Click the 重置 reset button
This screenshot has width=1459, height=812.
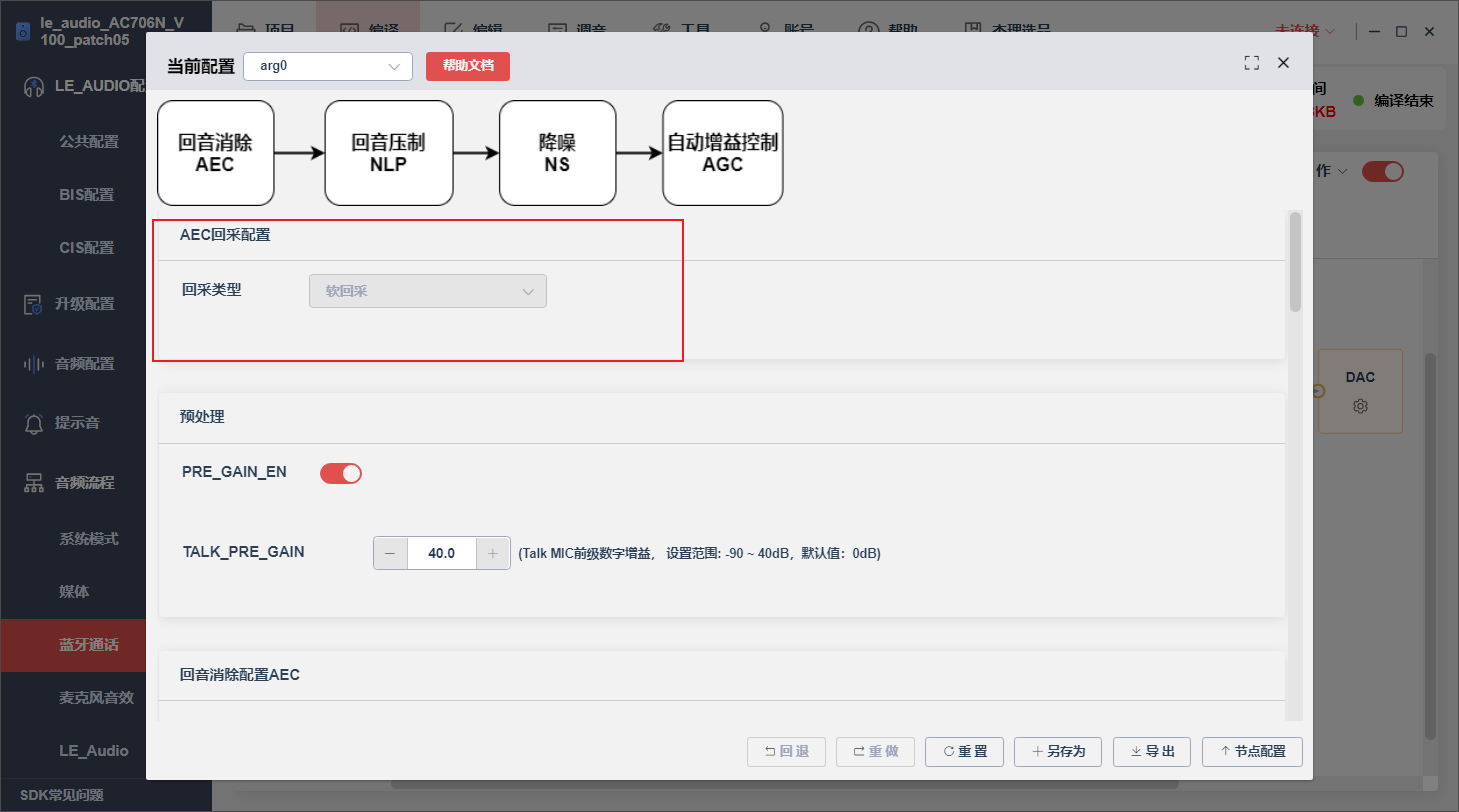pyautogui.click(x=964, y=752)
